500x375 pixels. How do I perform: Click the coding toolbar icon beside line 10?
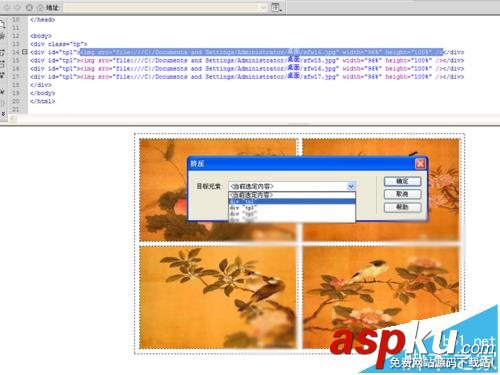tap(3, 24)
